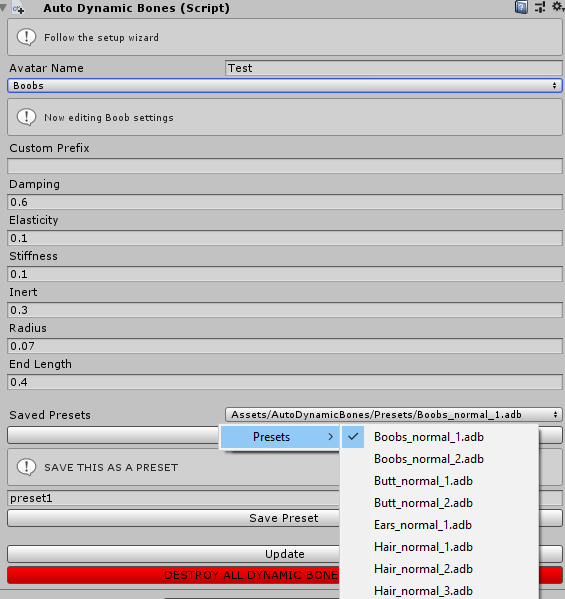Choose Butt_normal_2.adb from the presets list
Viewport: 565px width, 599px height.
coord(439,503)
